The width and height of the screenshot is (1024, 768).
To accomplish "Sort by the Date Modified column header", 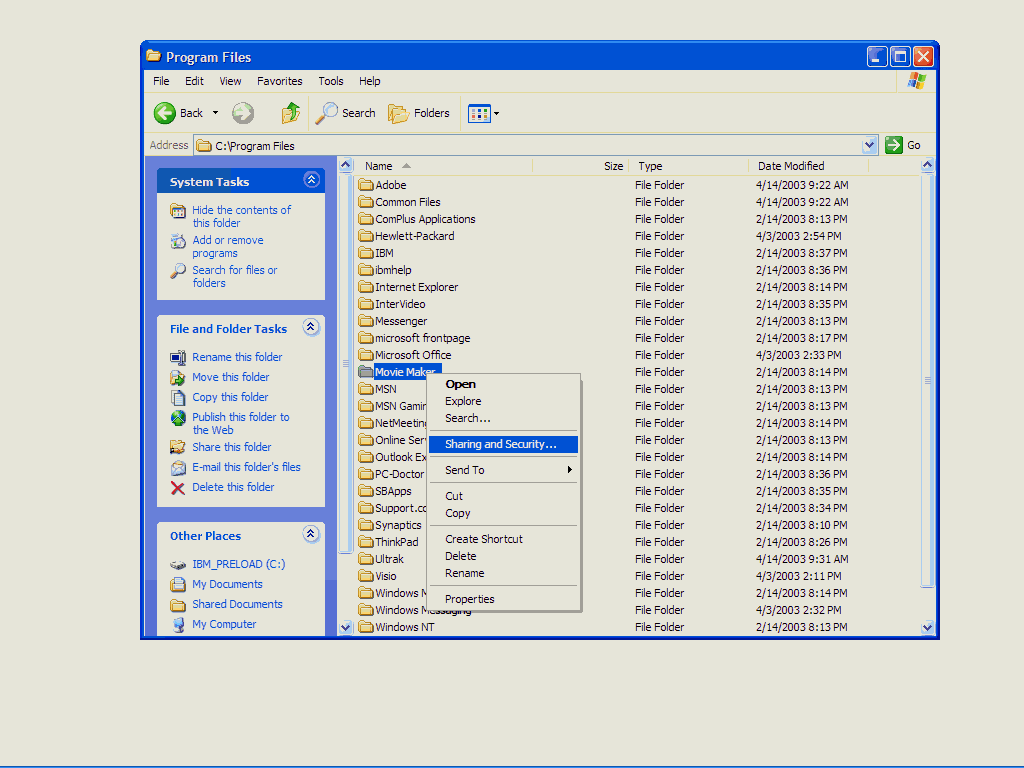I will point(808,166).
